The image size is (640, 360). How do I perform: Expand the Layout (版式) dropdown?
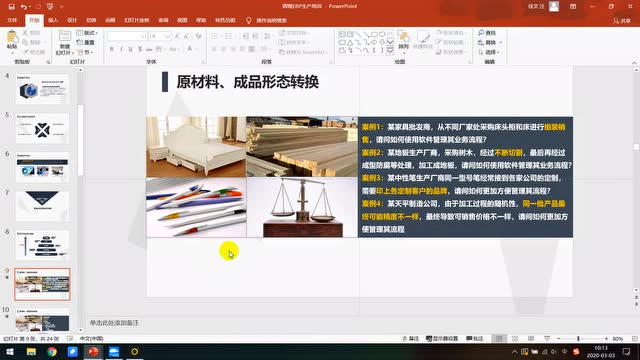pos(87,33)
